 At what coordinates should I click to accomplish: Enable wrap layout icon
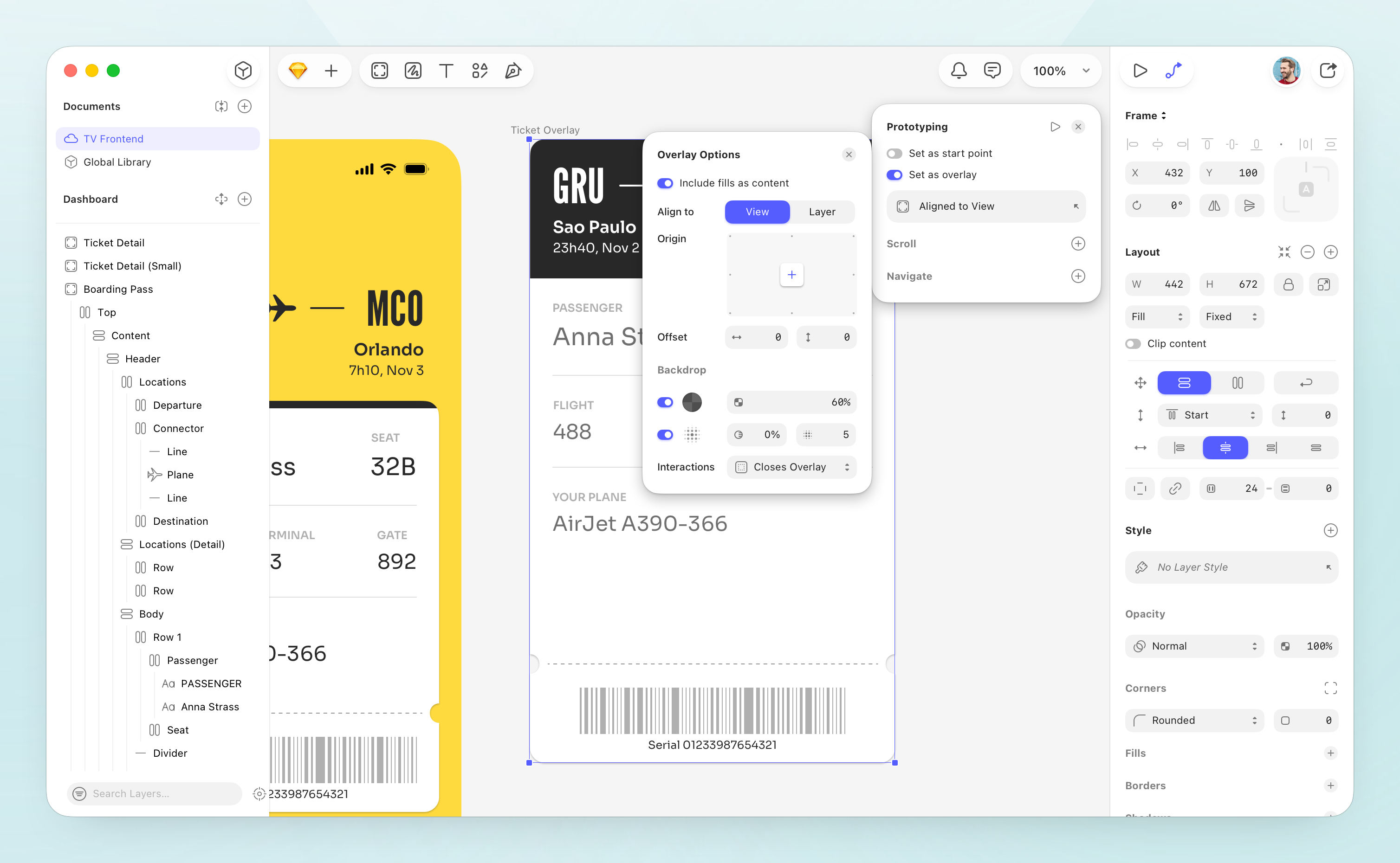coord(1306,382)
